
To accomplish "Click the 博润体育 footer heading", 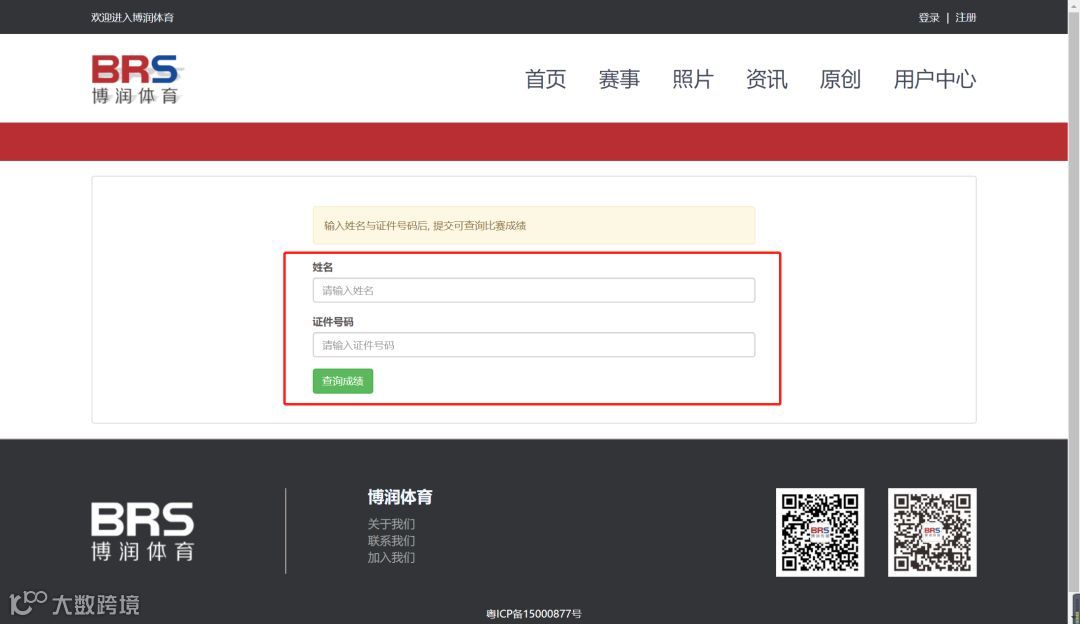I will tap(400, 497).
